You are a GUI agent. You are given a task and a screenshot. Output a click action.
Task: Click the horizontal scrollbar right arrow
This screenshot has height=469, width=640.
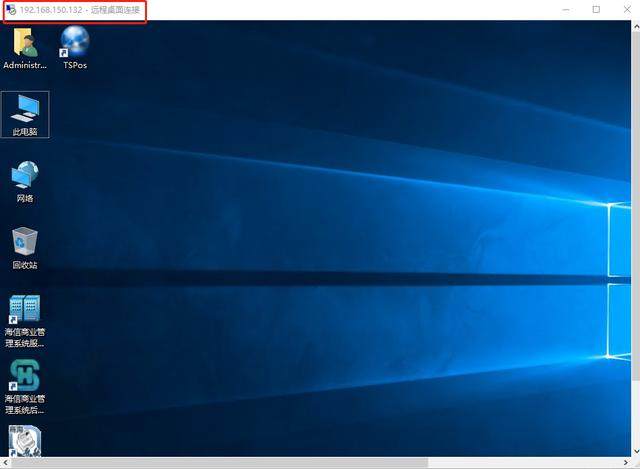(626, 462)
